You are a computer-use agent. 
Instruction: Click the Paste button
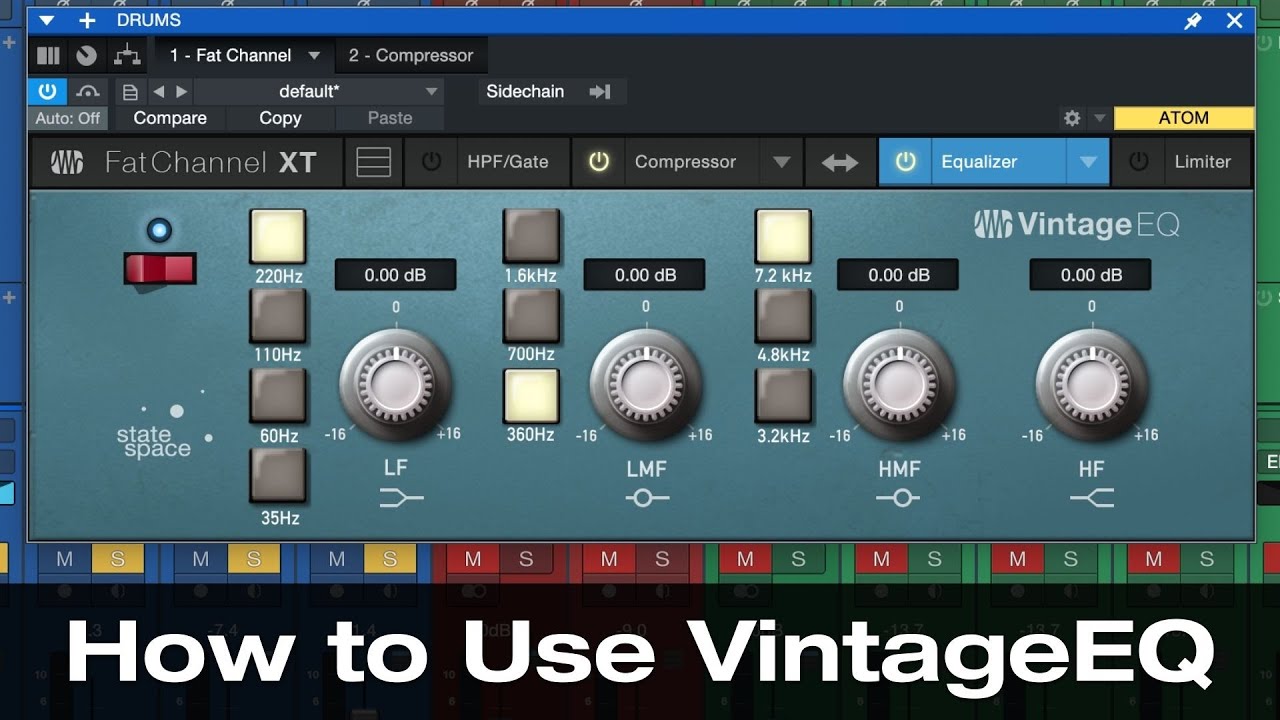(390, 118)
